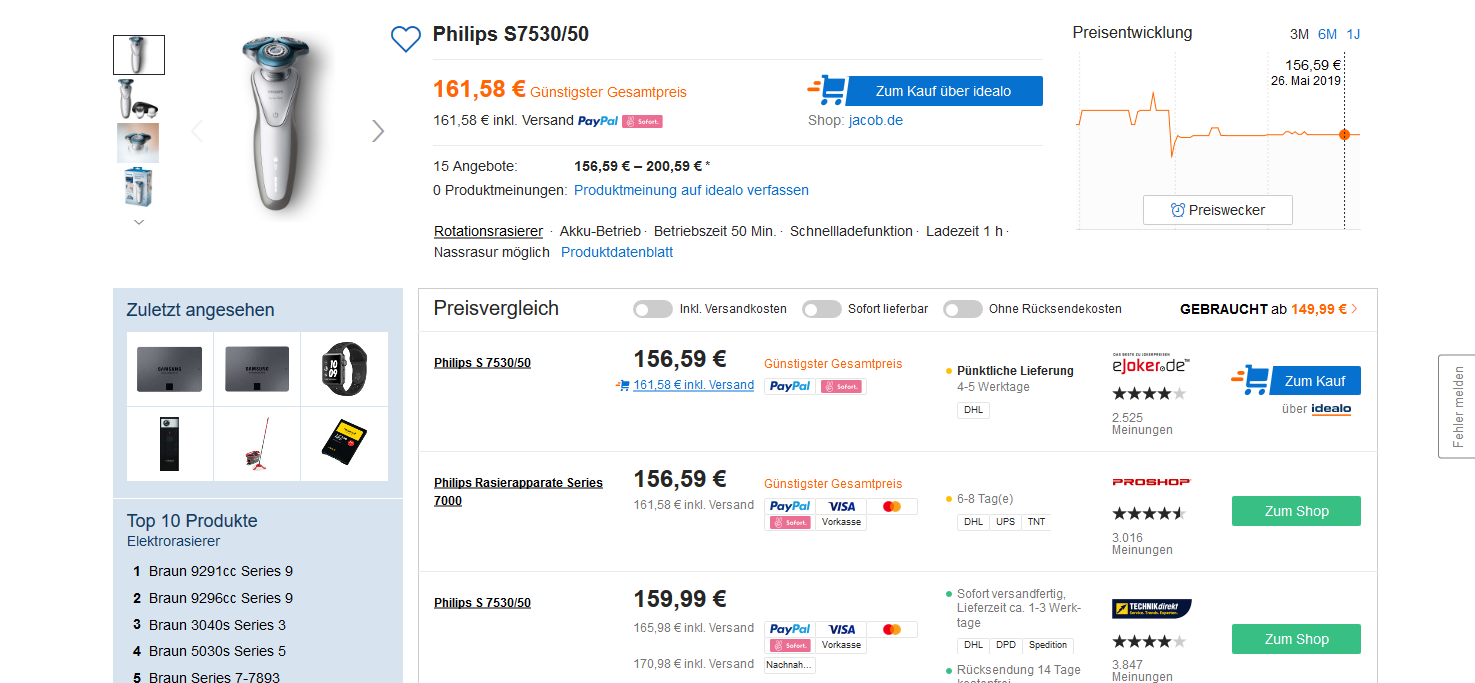Viewport: 1475px width, 683px height.
Task: Open GEBRAUCHT ab 149,99 € offers
Action: pyautogui.click(x=1268, y=309)
